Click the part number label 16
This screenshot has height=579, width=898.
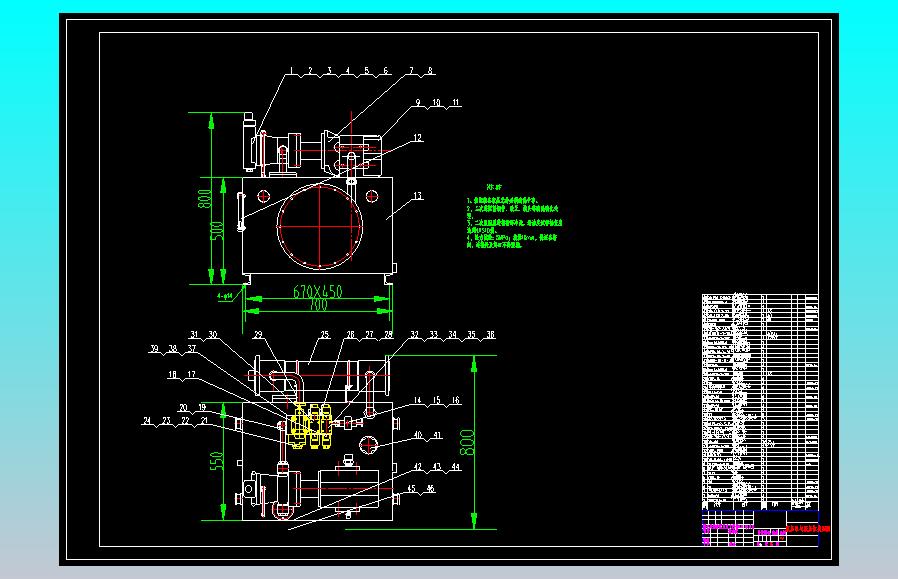pos(455,401)
